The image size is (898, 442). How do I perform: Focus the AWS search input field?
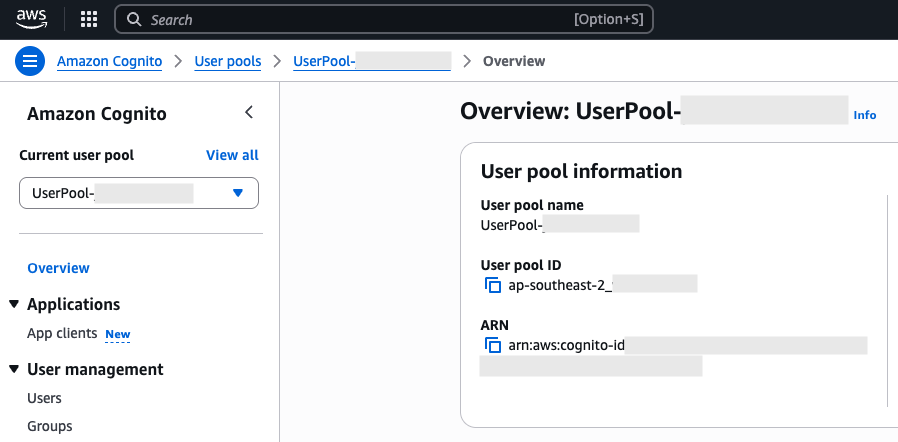pyautogui.click(x=384, y=19)
